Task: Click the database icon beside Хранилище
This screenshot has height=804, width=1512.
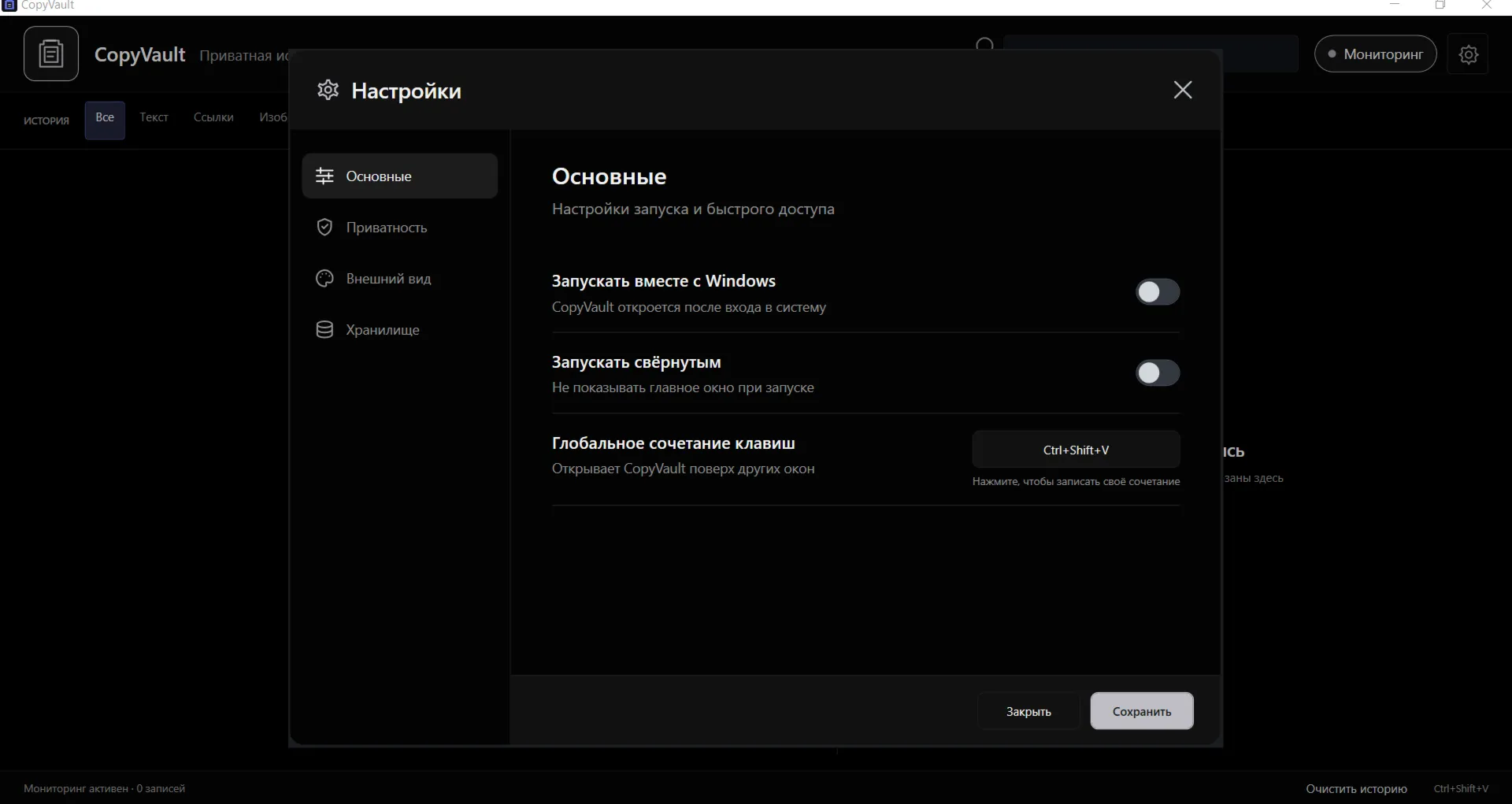Action: (324, 329)
